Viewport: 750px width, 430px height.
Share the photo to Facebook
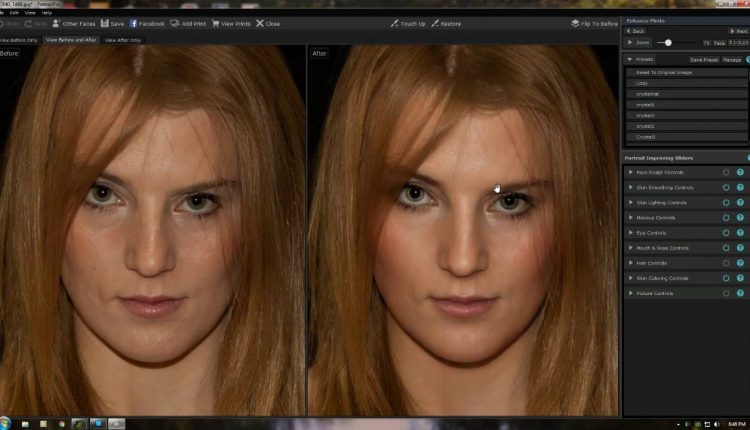[x=147, y=23]
